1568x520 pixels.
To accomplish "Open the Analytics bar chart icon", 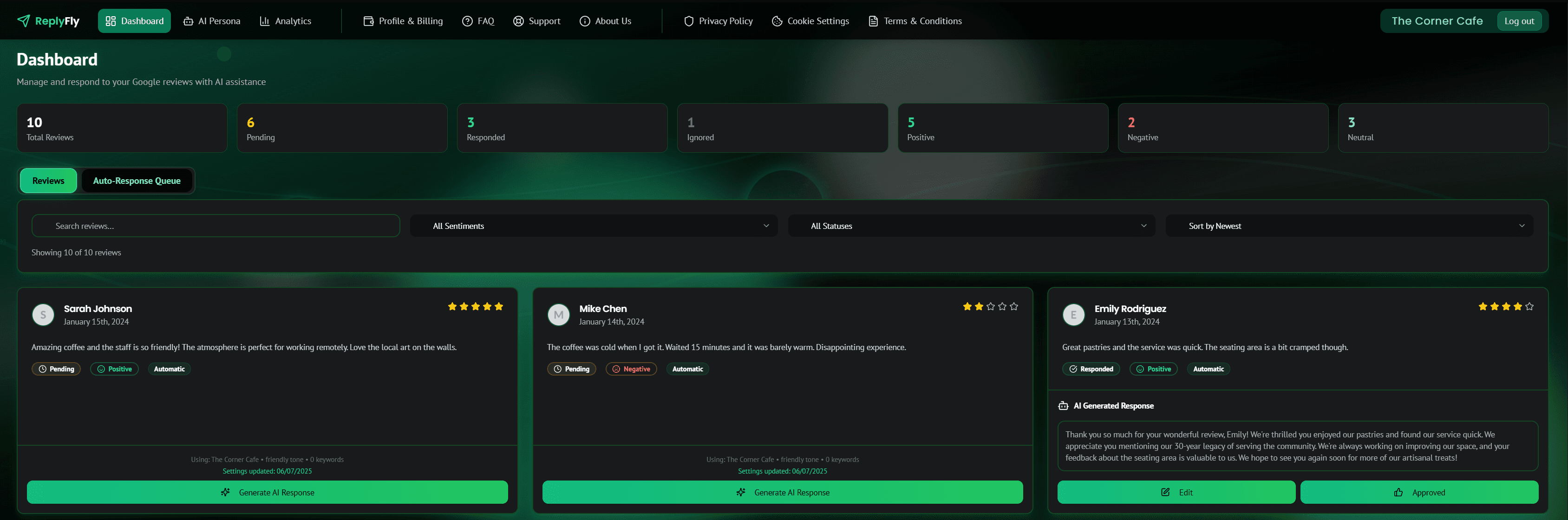I will [x=264, y=21].
